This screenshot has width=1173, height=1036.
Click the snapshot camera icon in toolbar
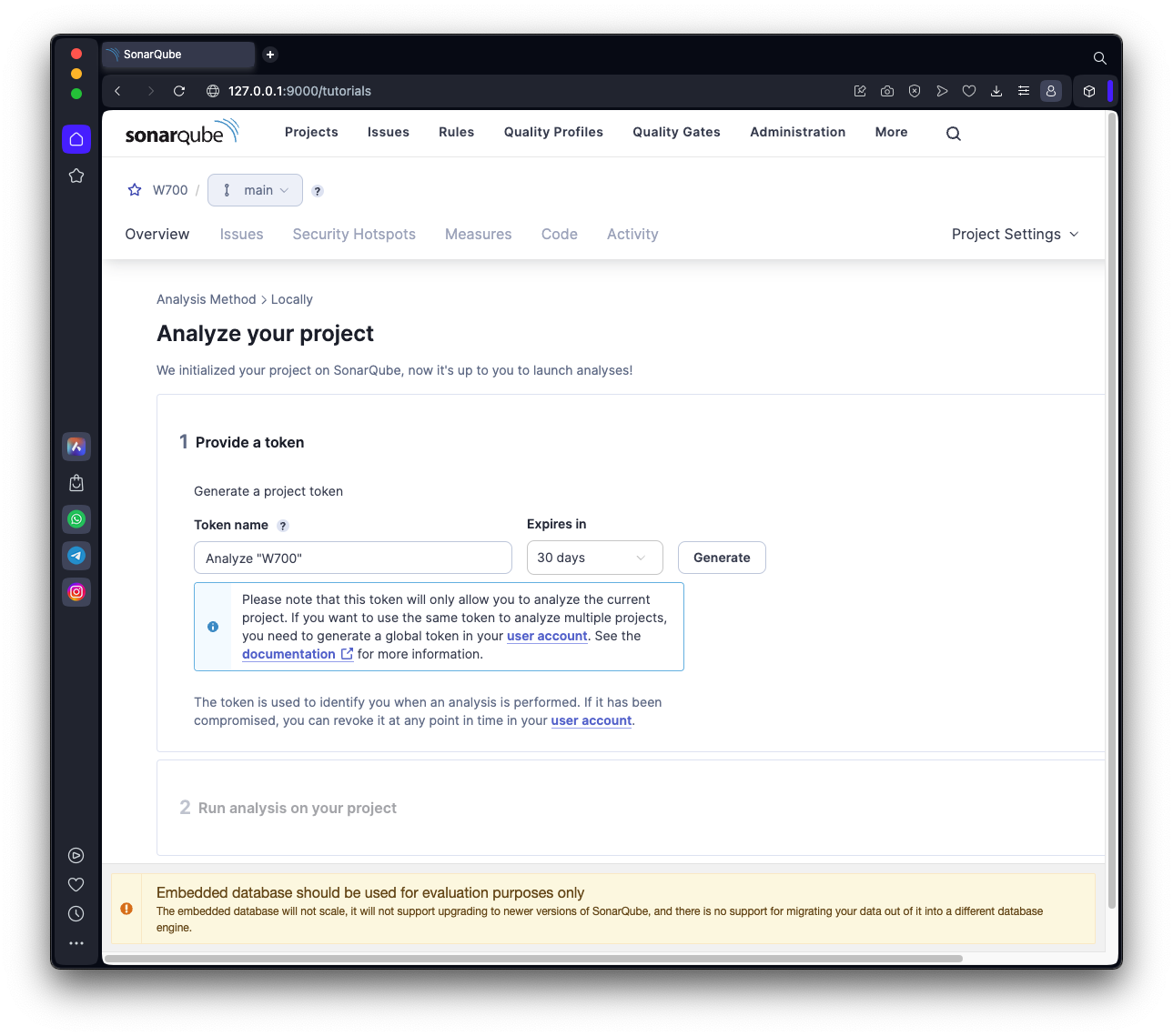tap(887, 91)
